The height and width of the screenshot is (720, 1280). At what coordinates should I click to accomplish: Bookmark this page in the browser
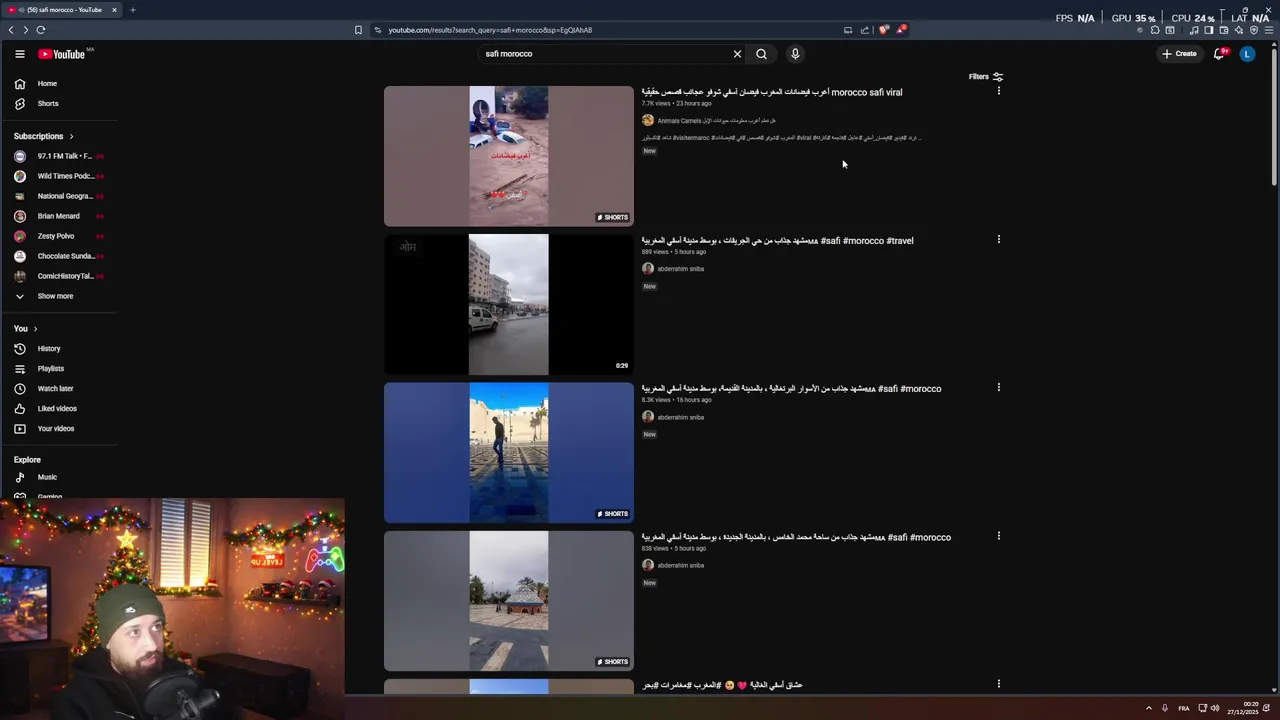click(x=358, y=30)
